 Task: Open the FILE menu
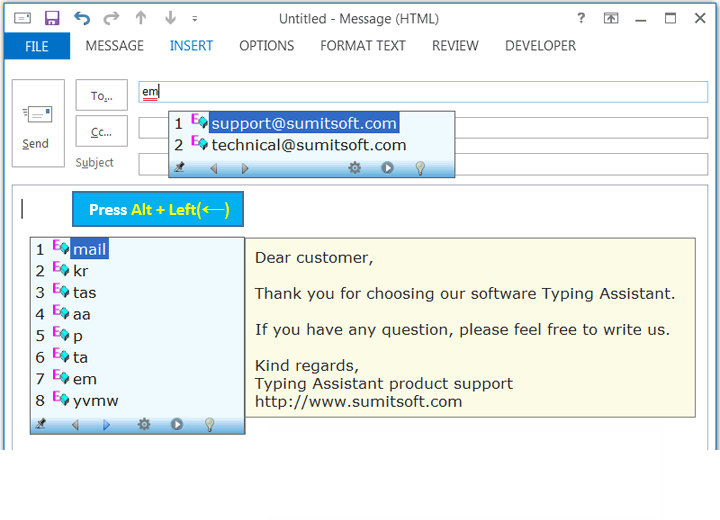pyautogui.click(x=37, y=46)
